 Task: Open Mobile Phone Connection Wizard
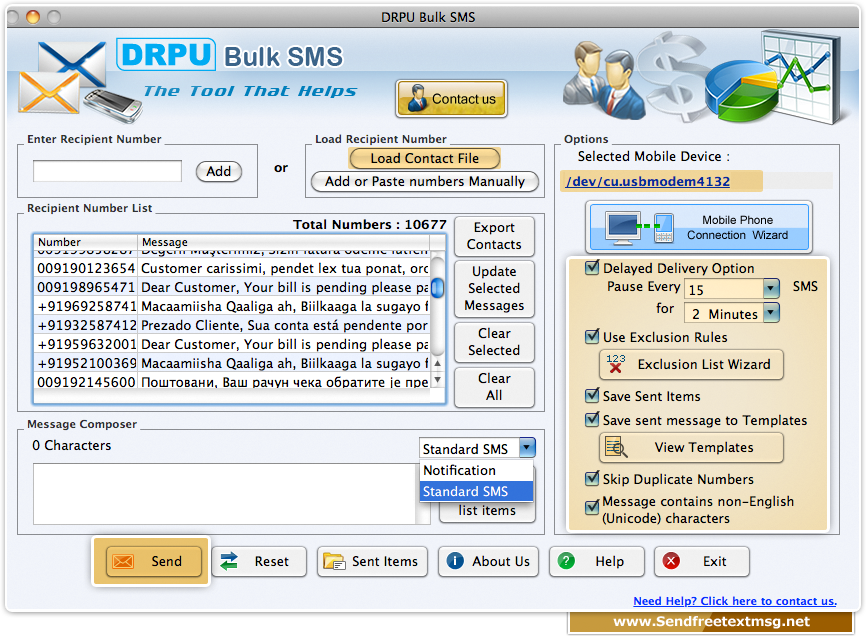pos(699,227)
